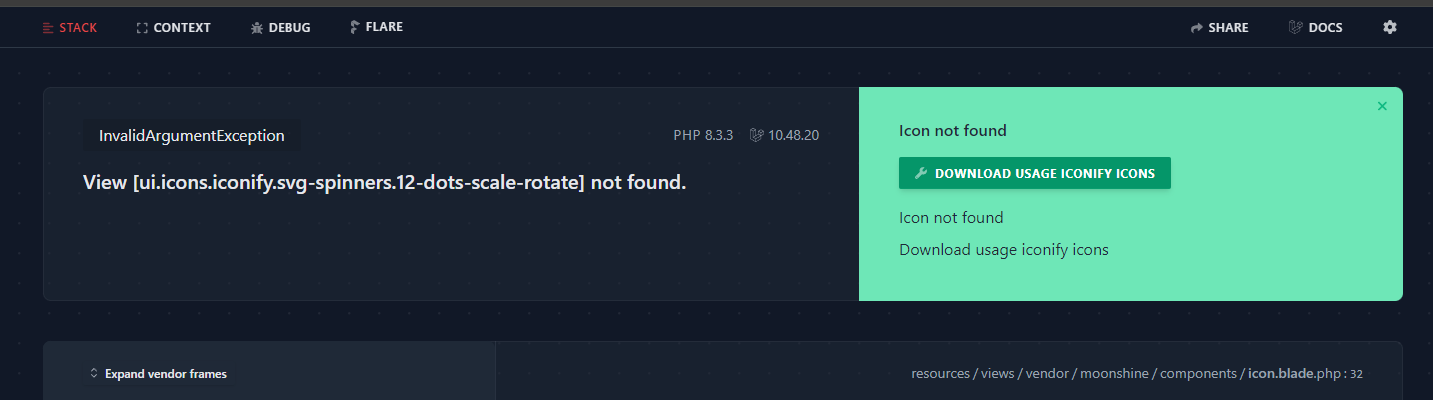The image size is (1433, 400).
Task: Click the share arrow icon
Action: tap(1196, 28)
